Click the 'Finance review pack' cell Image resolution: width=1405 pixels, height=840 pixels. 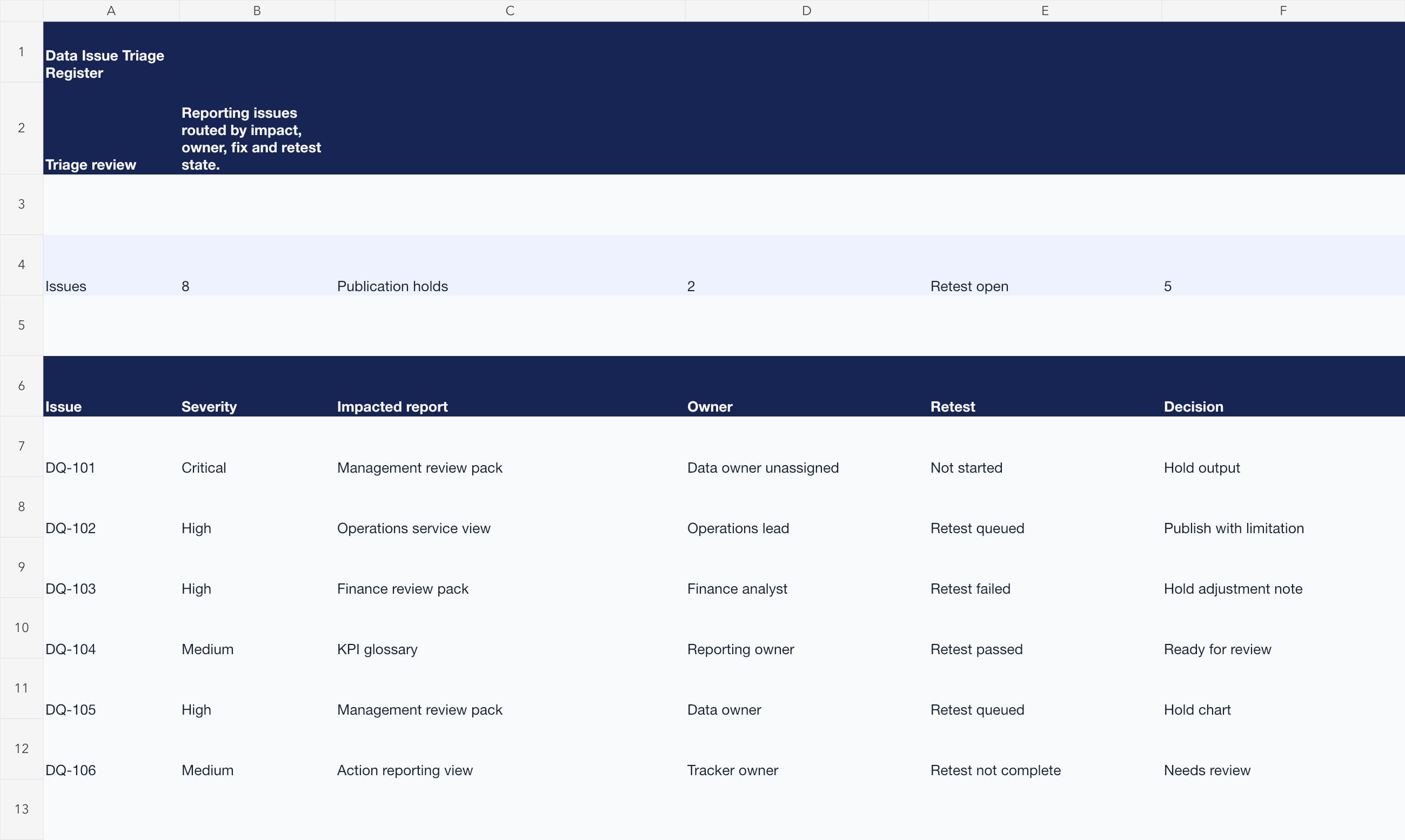pyautogui.click(x=510, y=568)
